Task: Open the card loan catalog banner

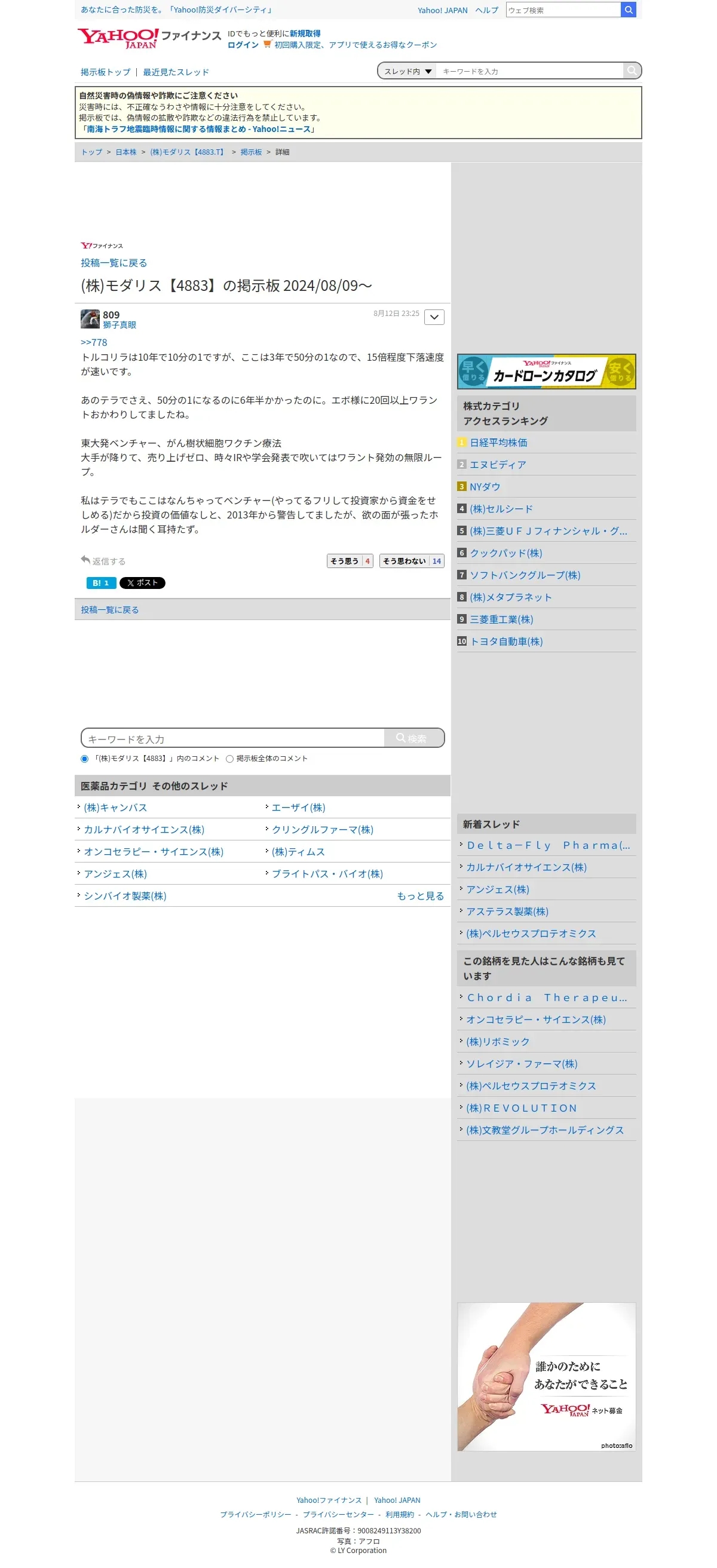Action: (546, 372)
